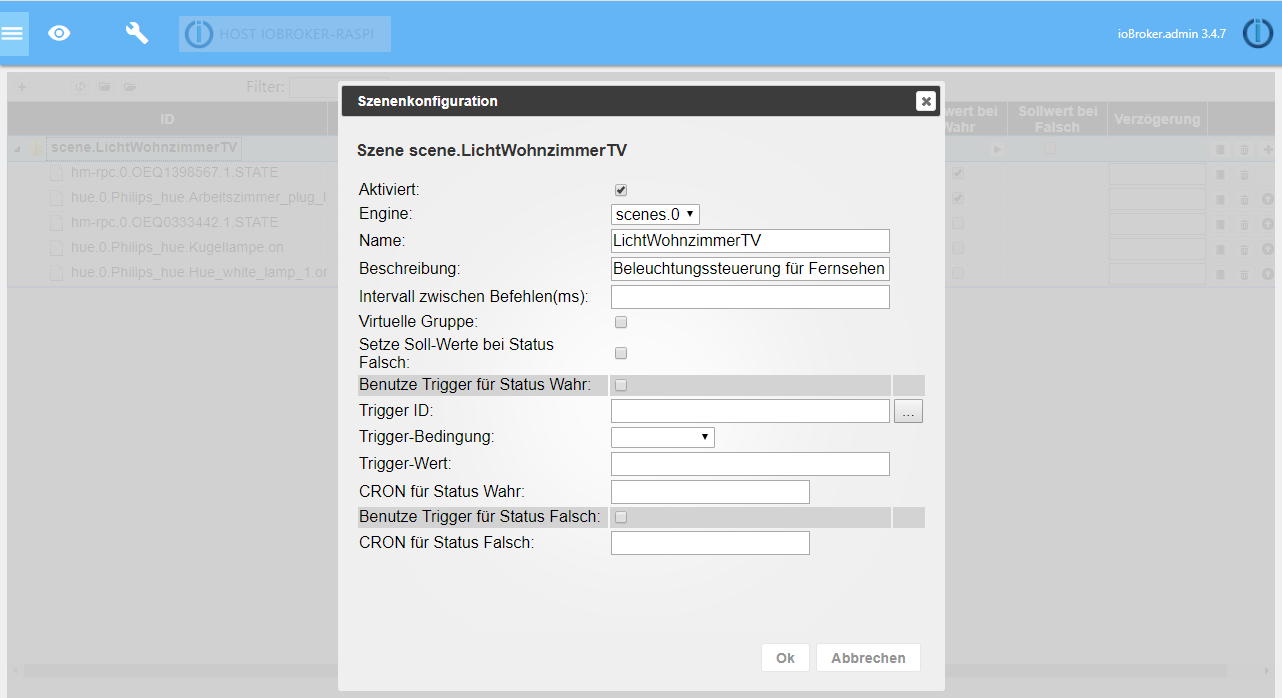
Task: Click the CRON für Status Wahr field
Action: [x=710, y=491]
